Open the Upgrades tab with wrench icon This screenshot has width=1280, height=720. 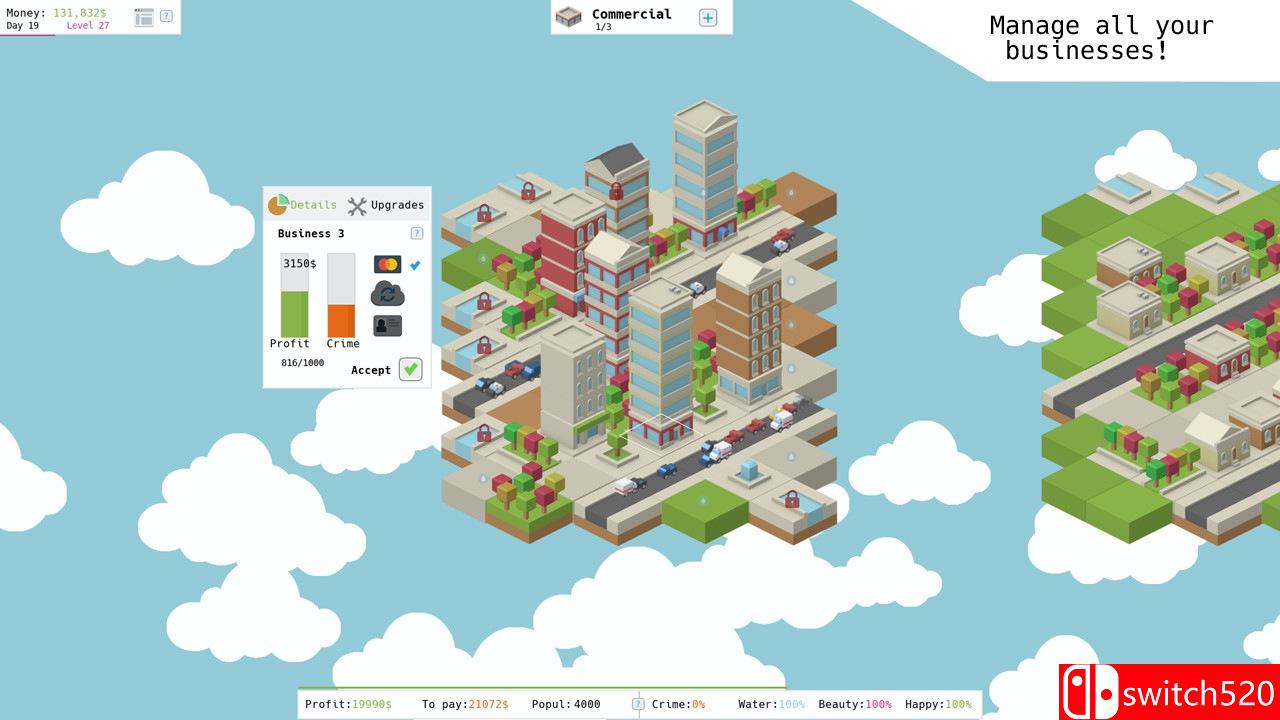[386, 205]
